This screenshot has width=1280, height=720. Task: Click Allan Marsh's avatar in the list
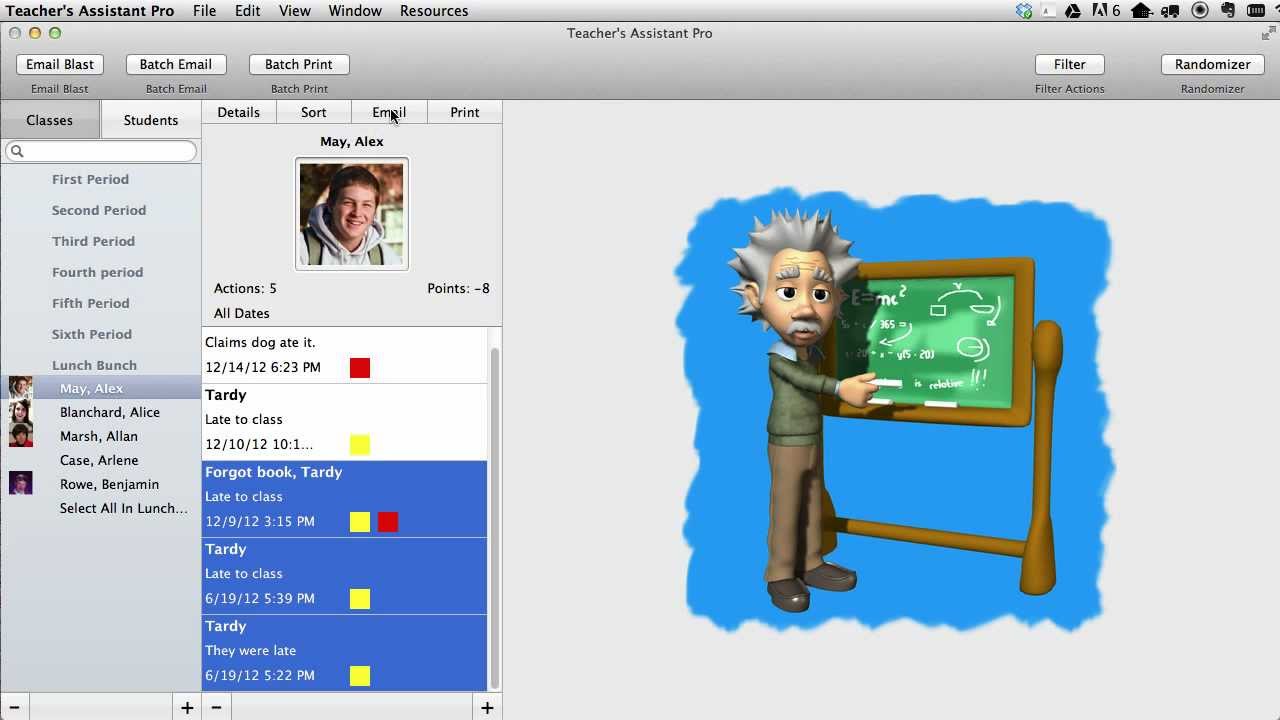21,436
